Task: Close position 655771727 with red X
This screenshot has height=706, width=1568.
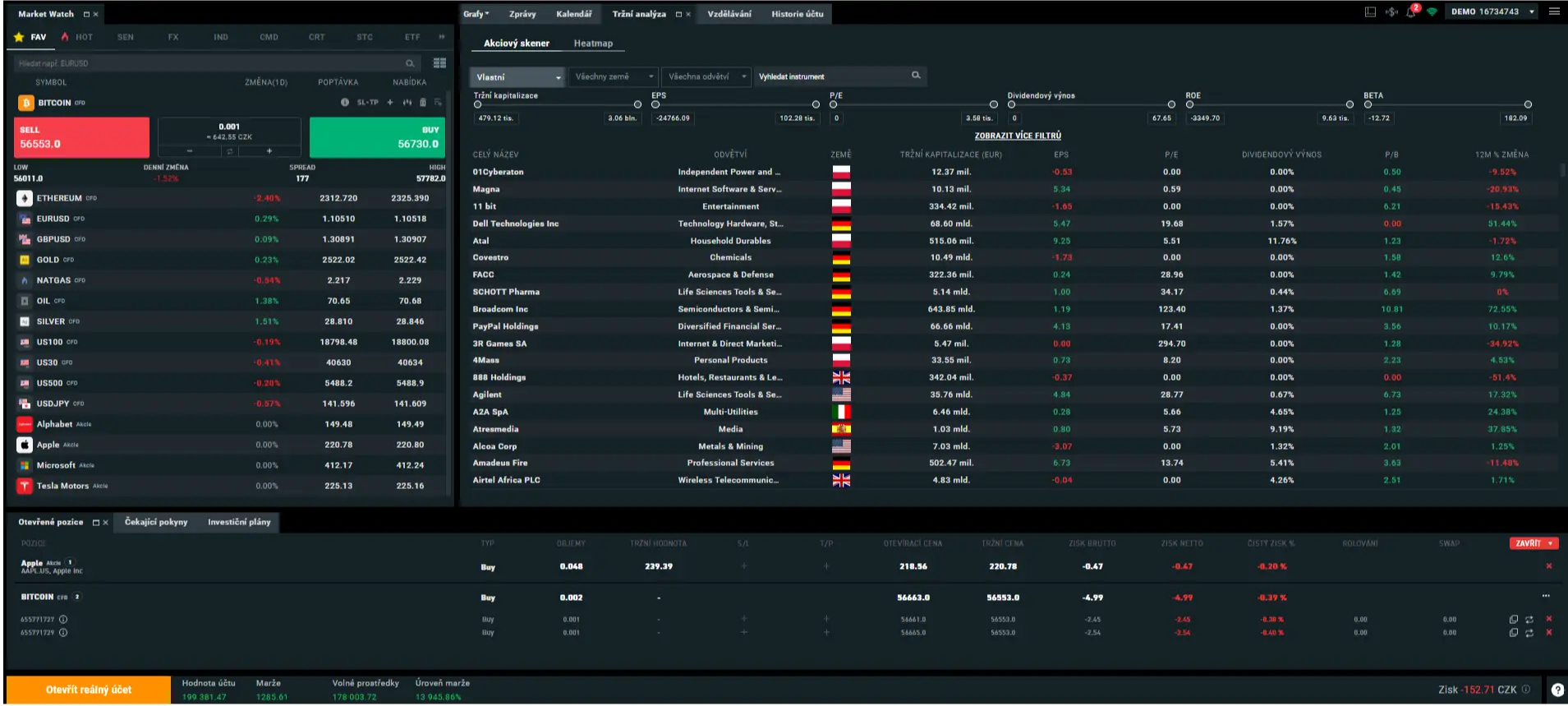Action: click(x=1549, y=620)
